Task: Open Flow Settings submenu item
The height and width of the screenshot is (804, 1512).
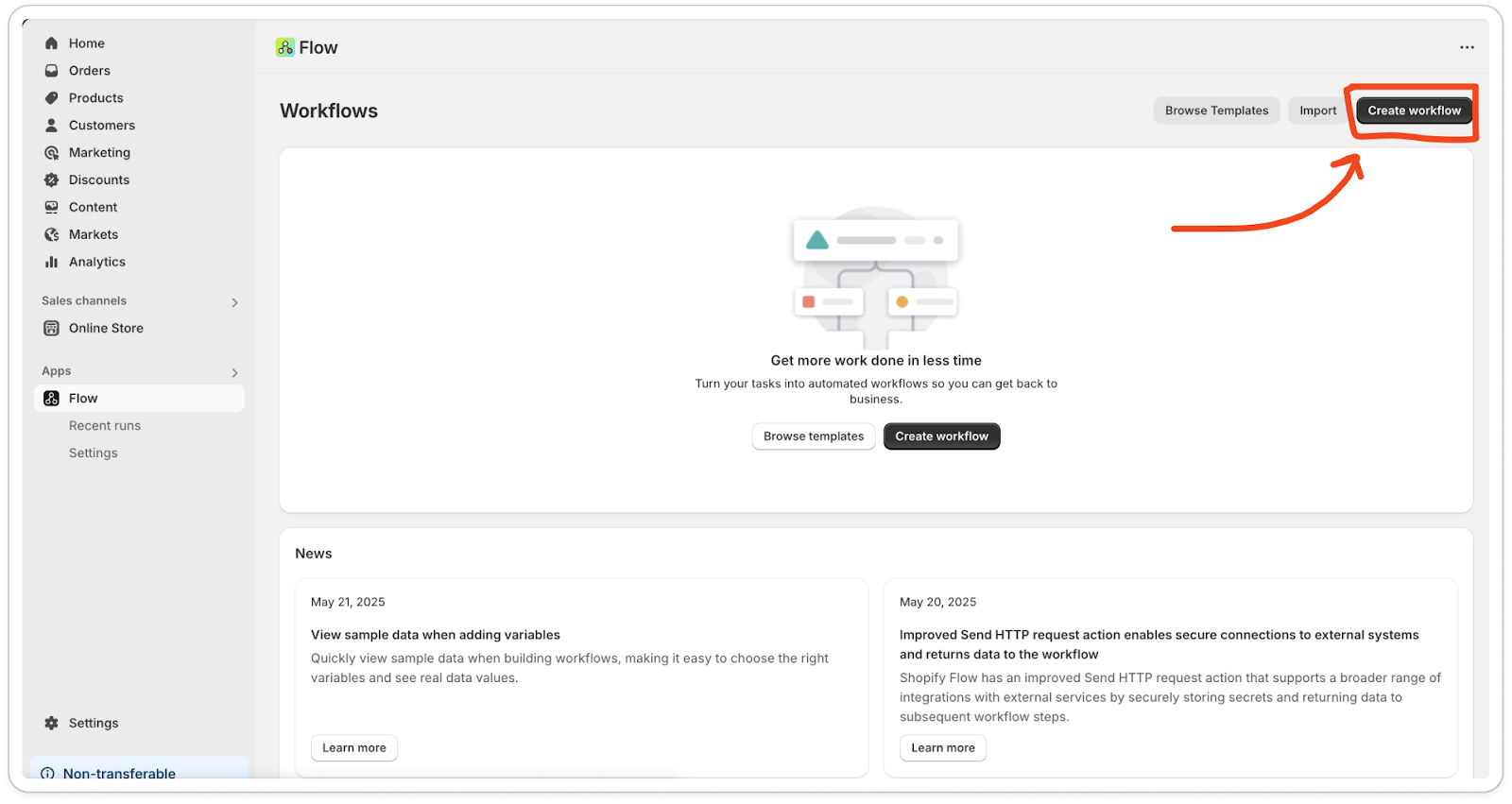Action: click(94, 453)
